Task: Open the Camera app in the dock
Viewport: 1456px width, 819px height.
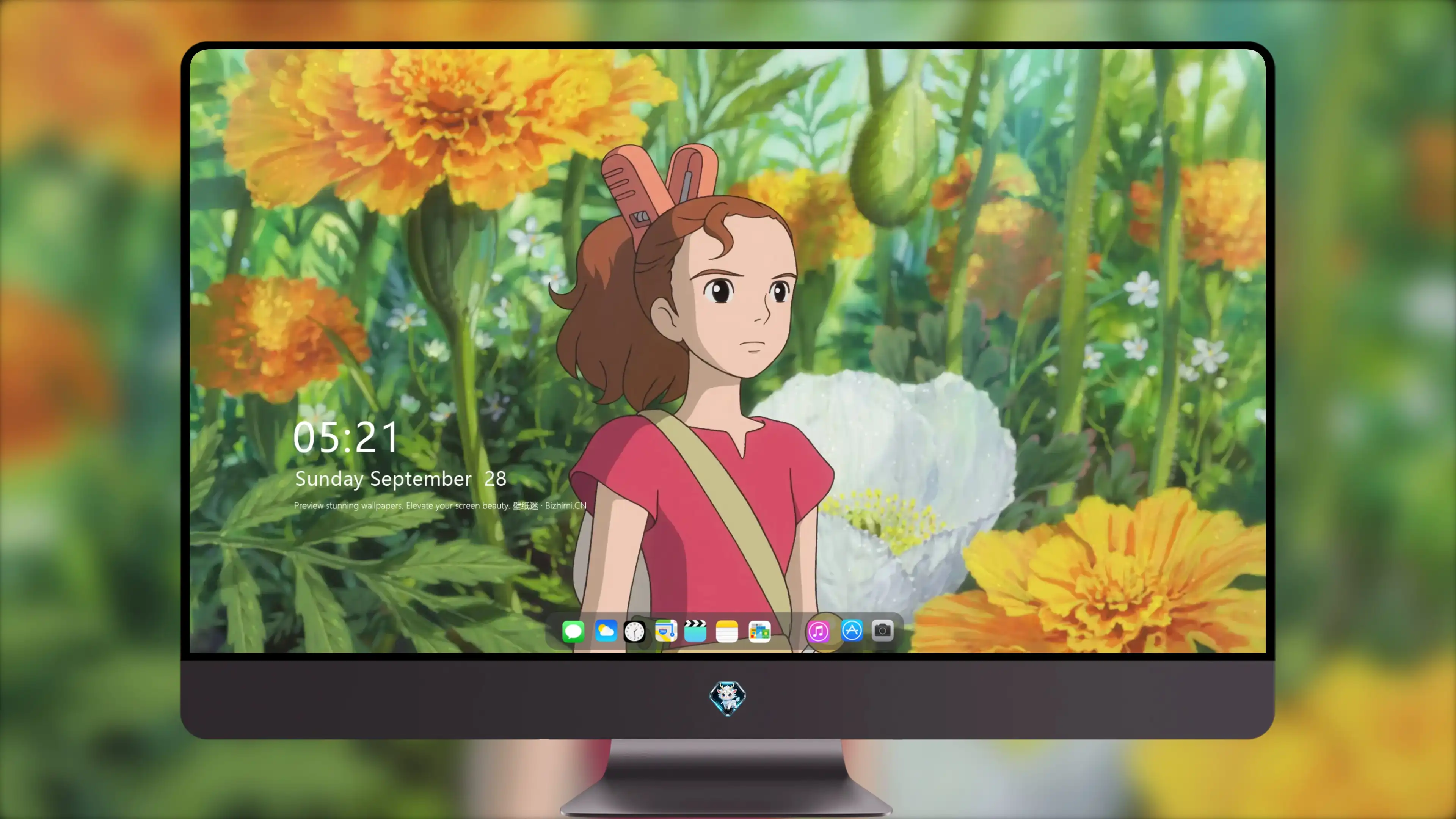Action: coord(882,630)
